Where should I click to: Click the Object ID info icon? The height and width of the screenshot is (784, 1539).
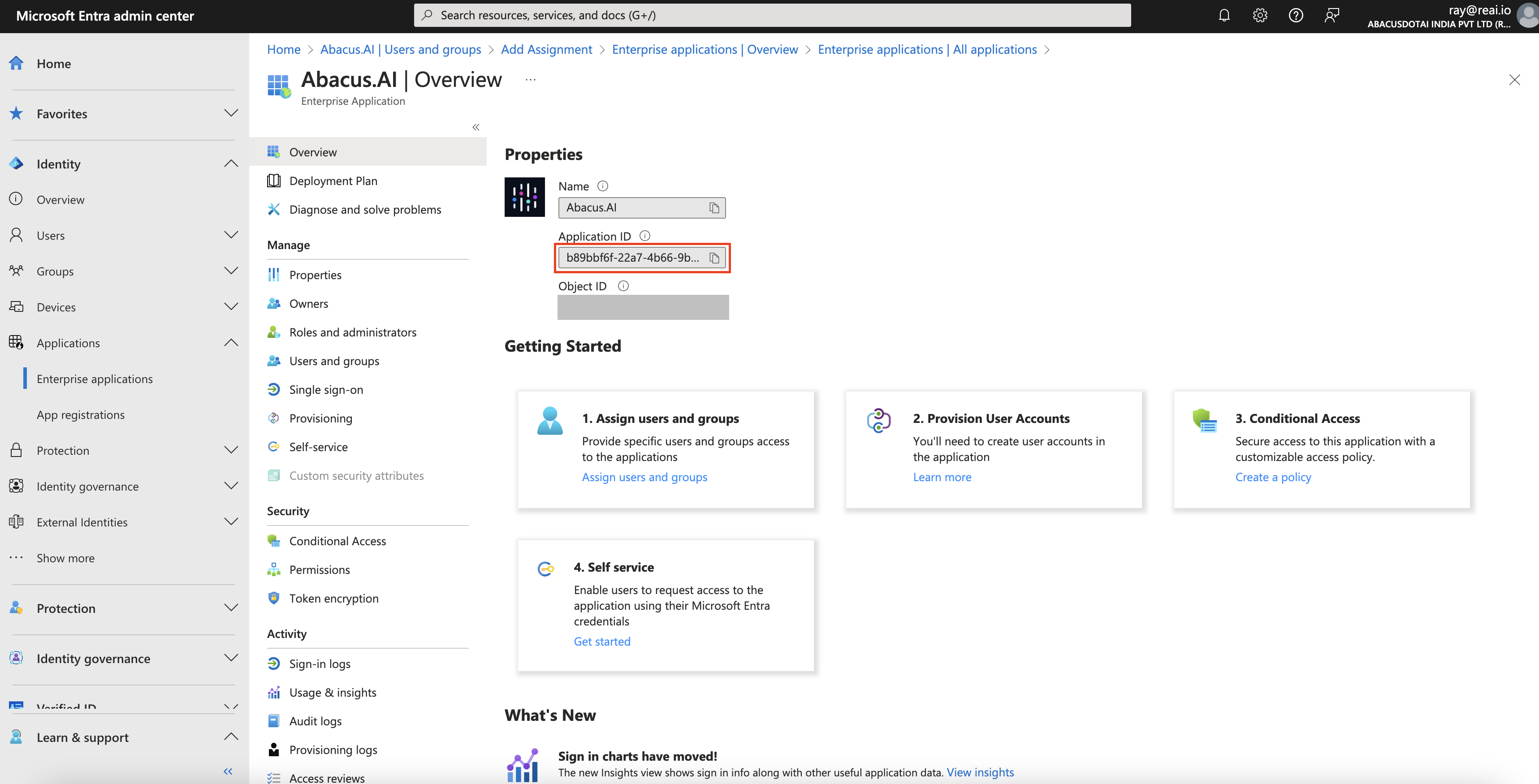[623, 286]
